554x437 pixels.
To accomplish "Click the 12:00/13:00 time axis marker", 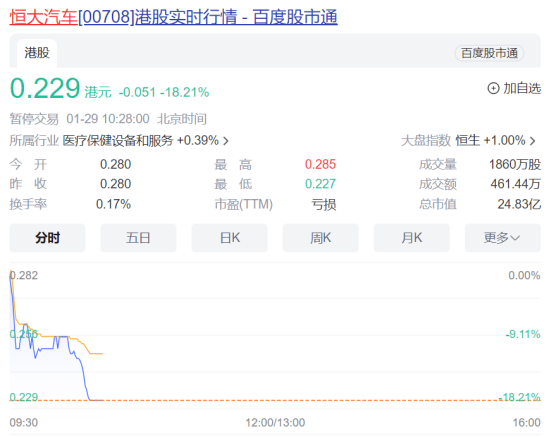I will pos(275,422).
